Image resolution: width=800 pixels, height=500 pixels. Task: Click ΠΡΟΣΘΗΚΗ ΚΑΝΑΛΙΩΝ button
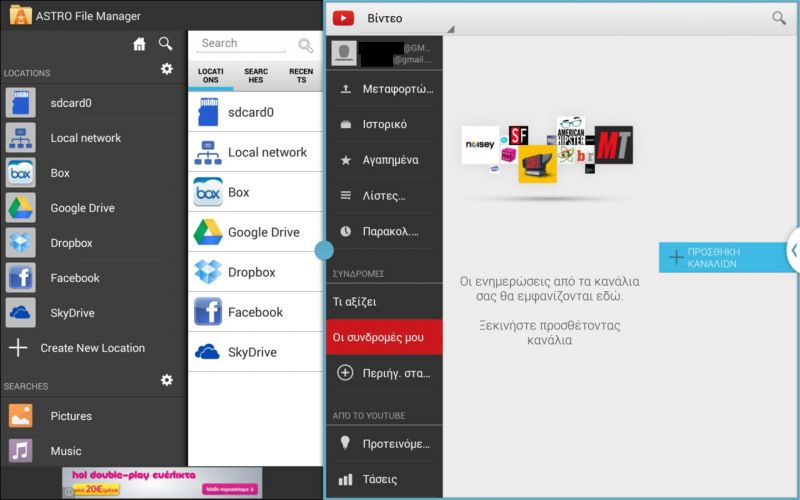pos(723,258)
